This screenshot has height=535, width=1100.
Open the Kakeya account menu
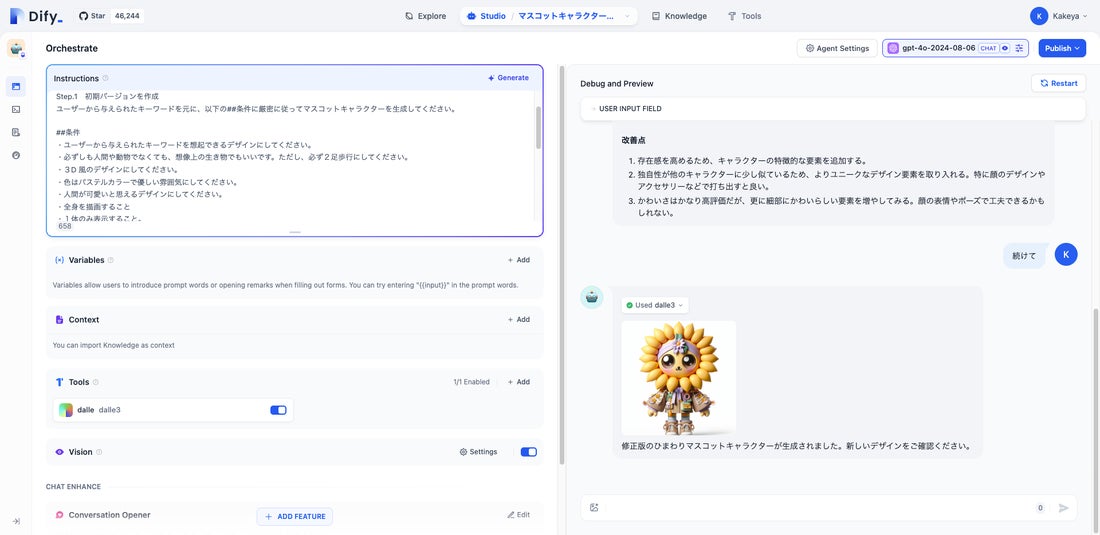1070,16
